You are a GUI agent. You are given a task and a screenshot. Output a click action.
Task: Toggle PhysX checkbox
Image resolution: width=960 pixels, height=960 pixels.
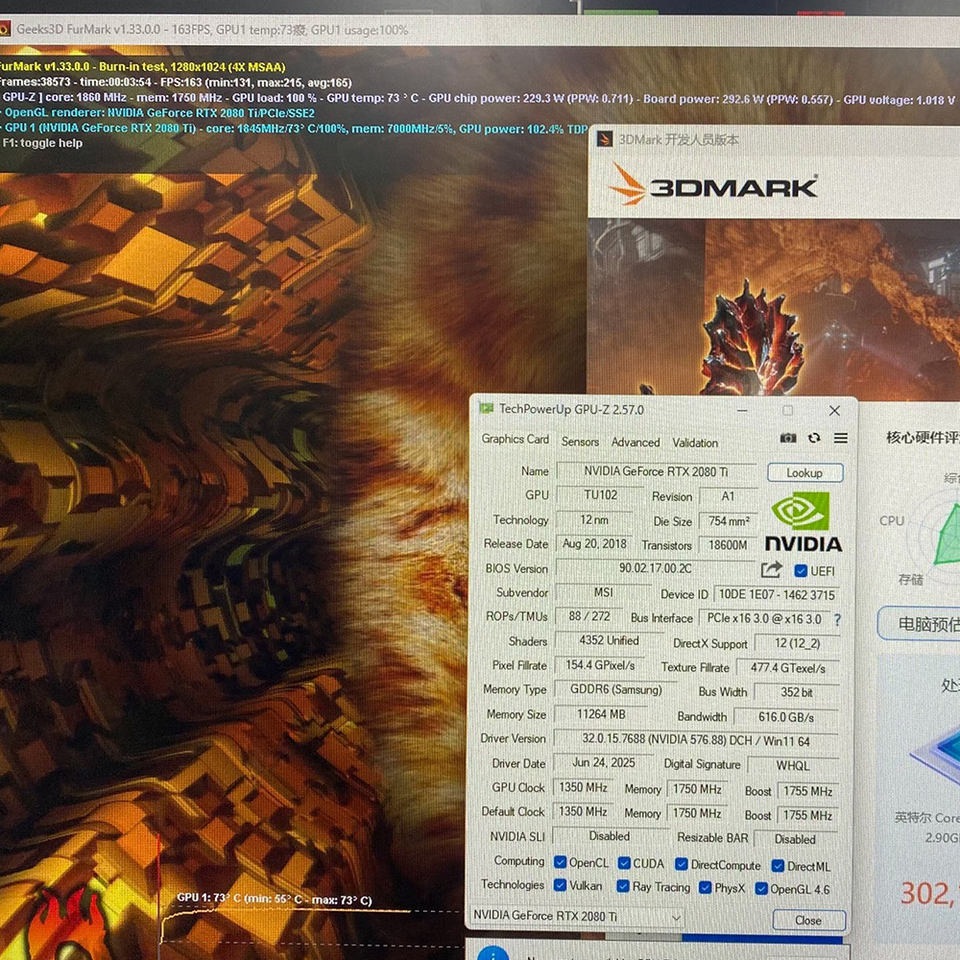[705, 887]
